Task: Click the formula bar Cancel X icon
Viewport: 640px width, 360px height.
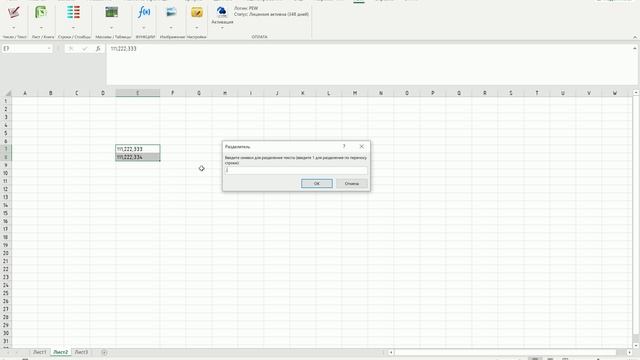Action: [71, 49]
